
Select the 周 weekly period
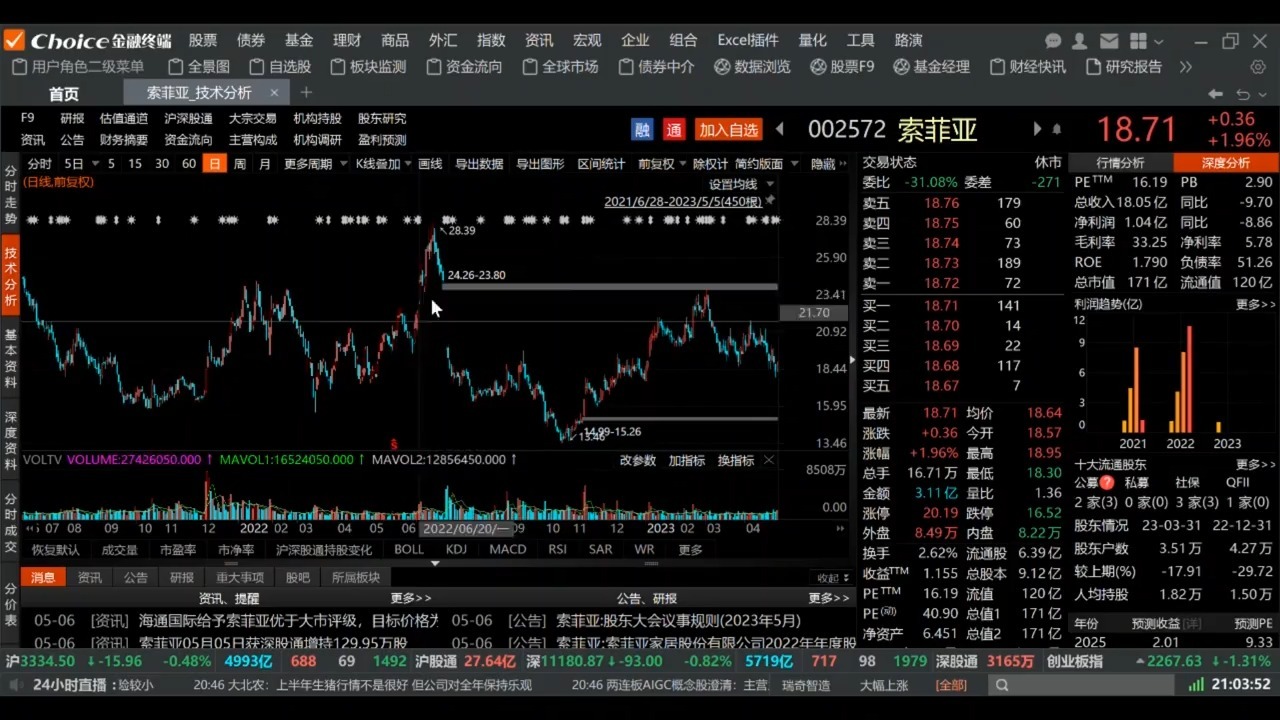pos(240,164)
